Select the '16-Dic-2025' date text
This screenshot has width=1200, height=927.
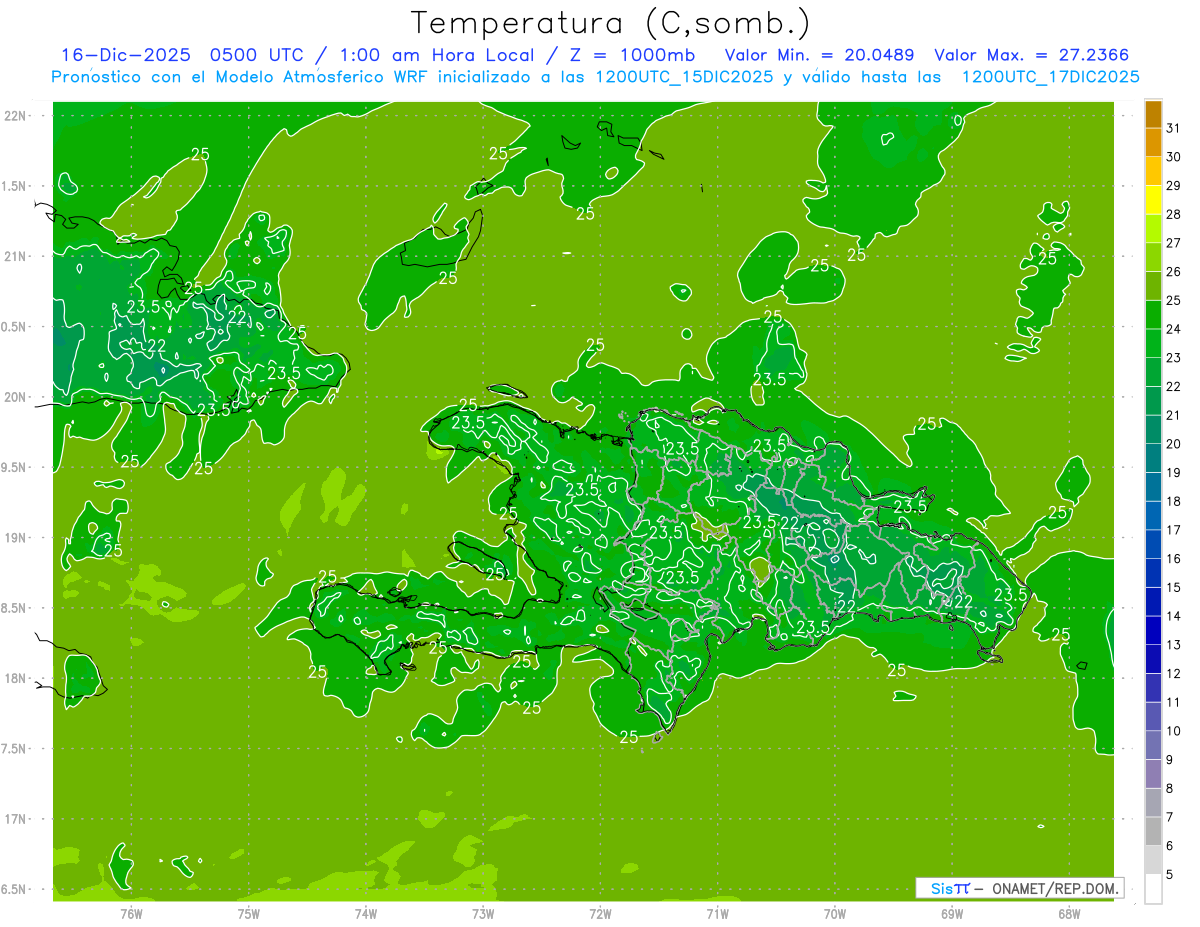(x=125, y=55)
